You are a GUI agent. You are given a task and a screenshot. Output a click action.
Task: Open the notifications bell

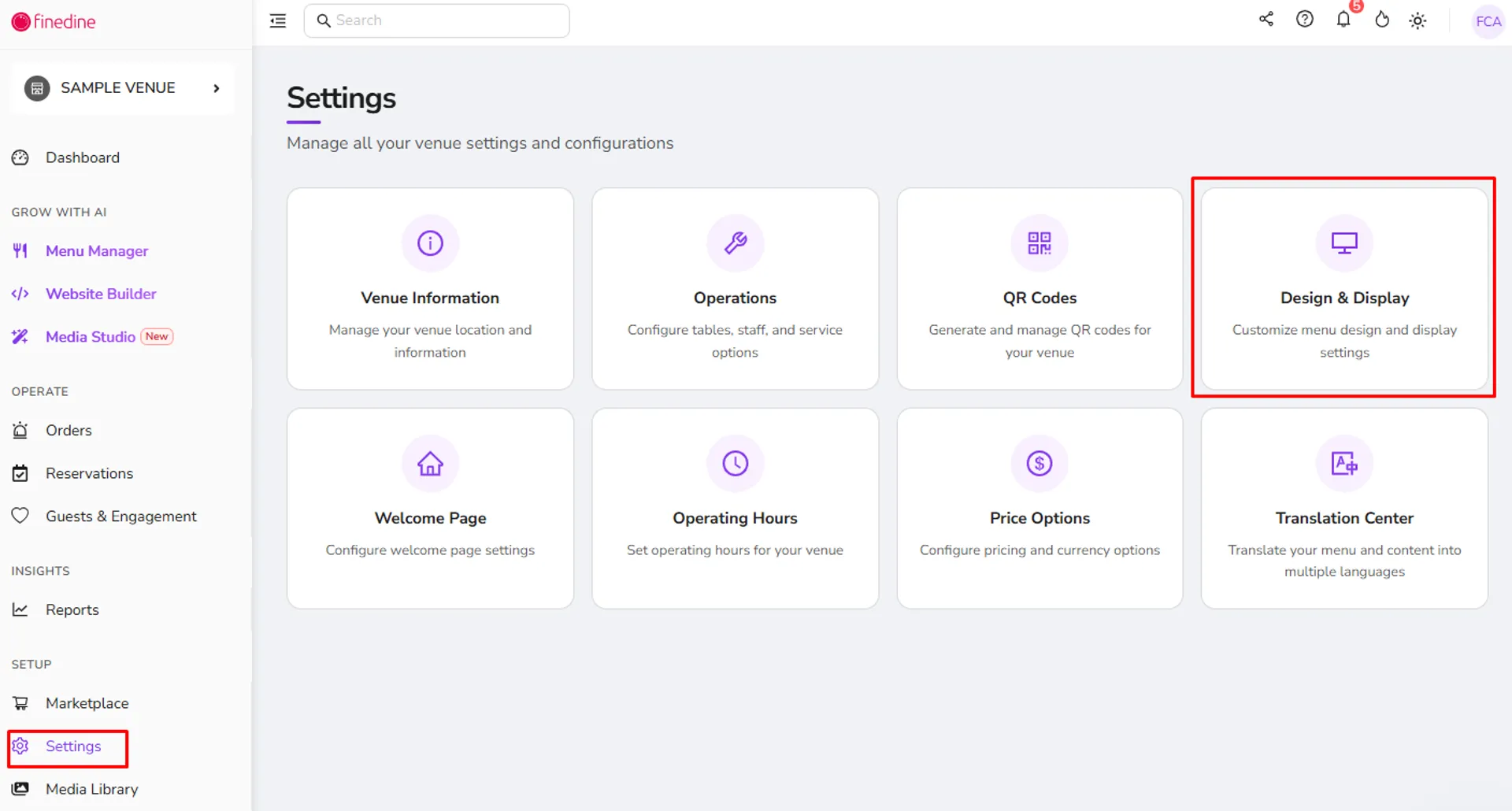click(1343, 20)
